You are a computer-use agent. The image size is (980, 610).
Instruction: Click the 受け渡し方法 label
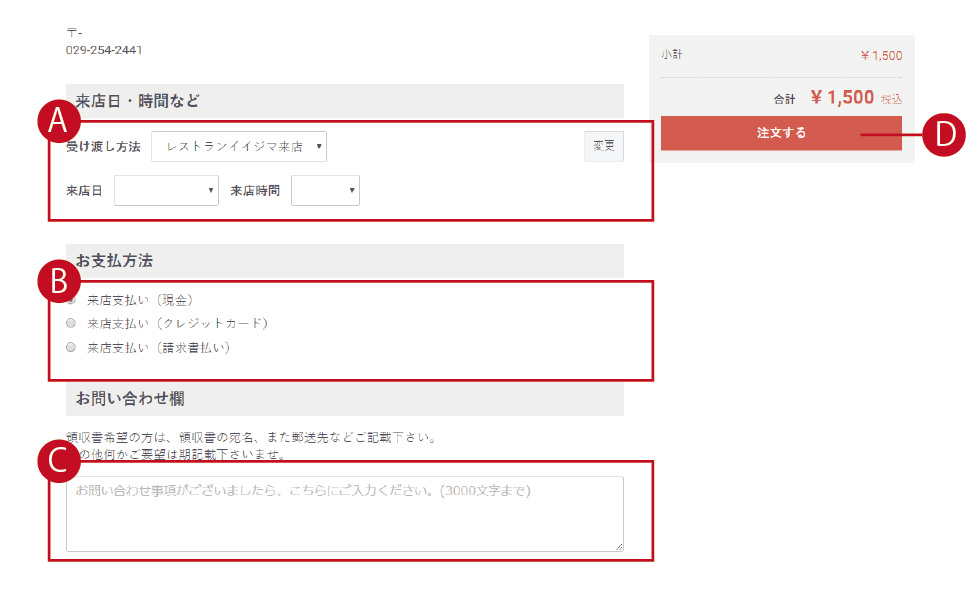pyautogui.click(x=104, y=147)
